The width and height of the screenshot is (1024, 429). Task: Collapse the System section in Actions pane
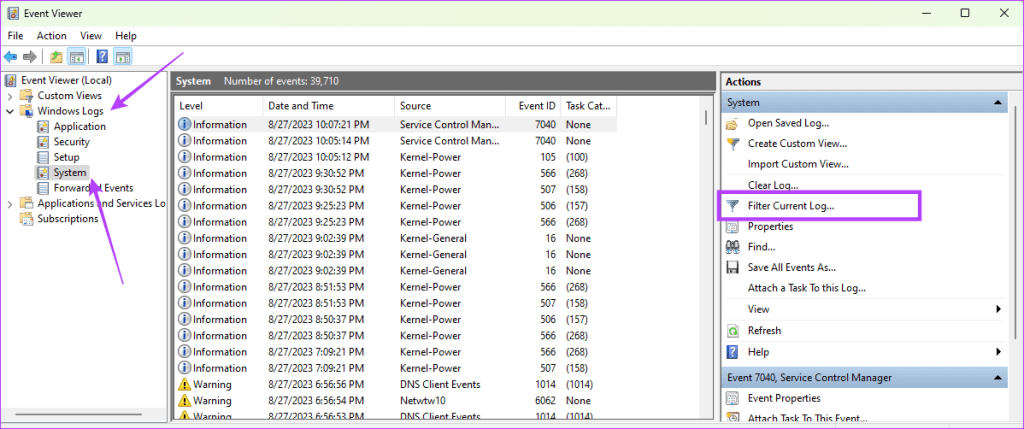coord(998,103)
